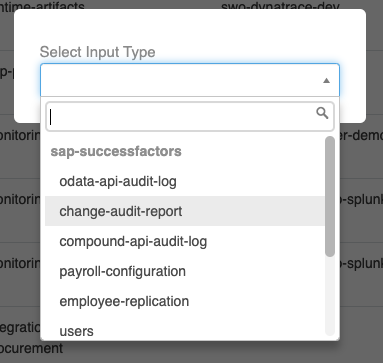Collapse the Select Input Type dropdown arrow

point(326,80)
